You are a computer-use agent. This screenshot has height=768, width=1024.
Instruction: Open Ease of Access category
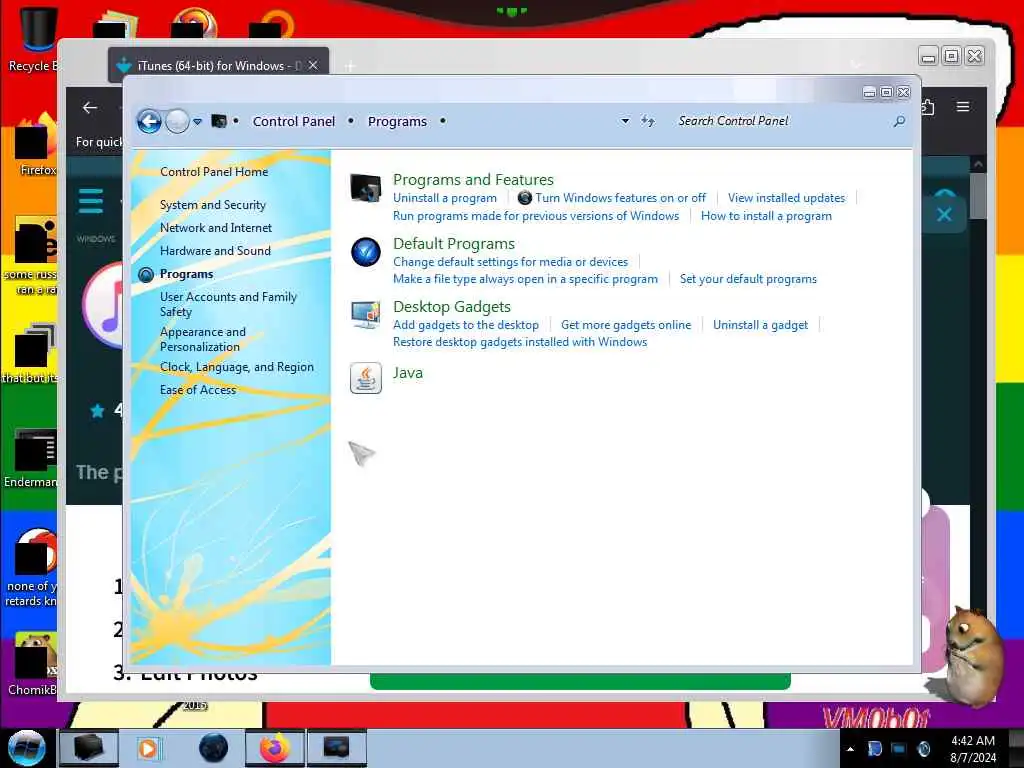[198, 390]
